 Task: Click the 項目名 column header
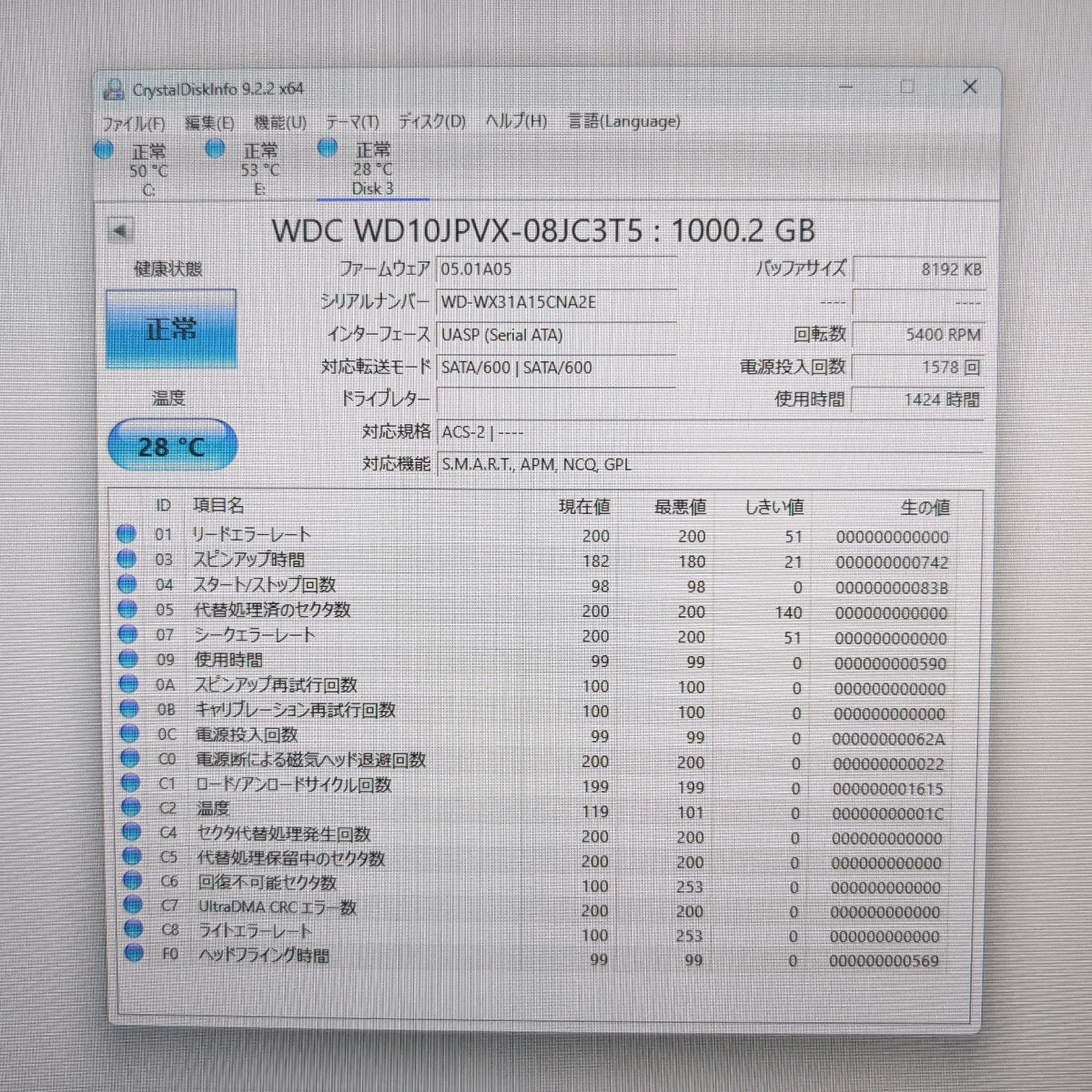pos(218,505)
